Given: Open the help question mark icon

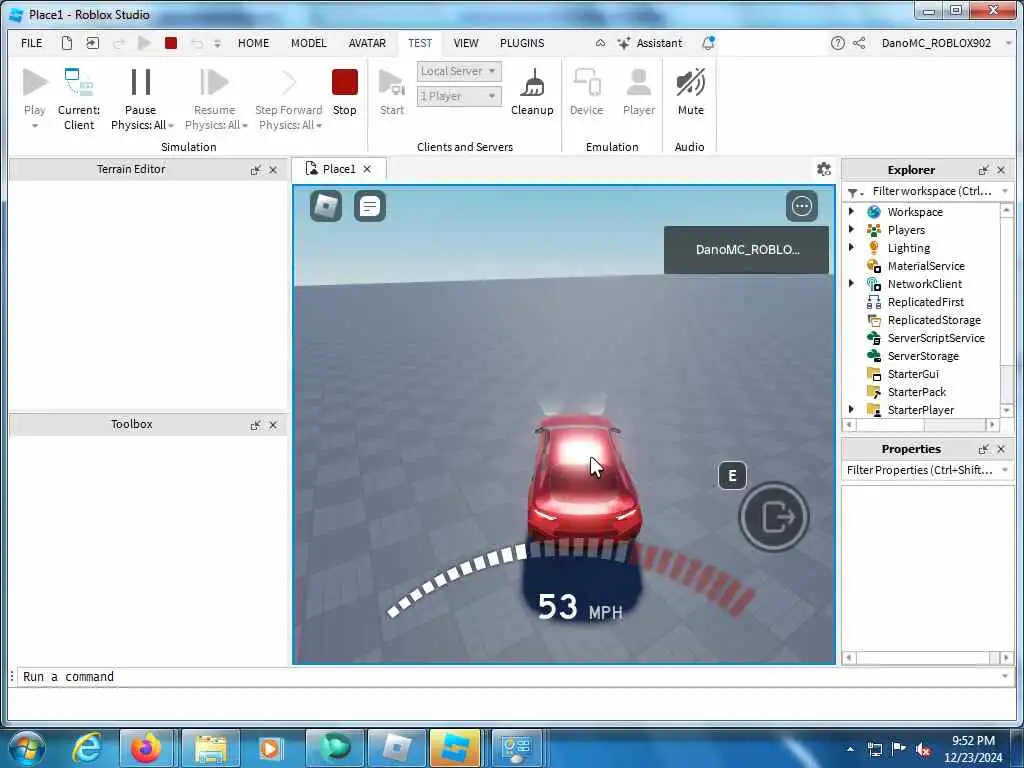Looking at the screenshot, I should point(837,43).
